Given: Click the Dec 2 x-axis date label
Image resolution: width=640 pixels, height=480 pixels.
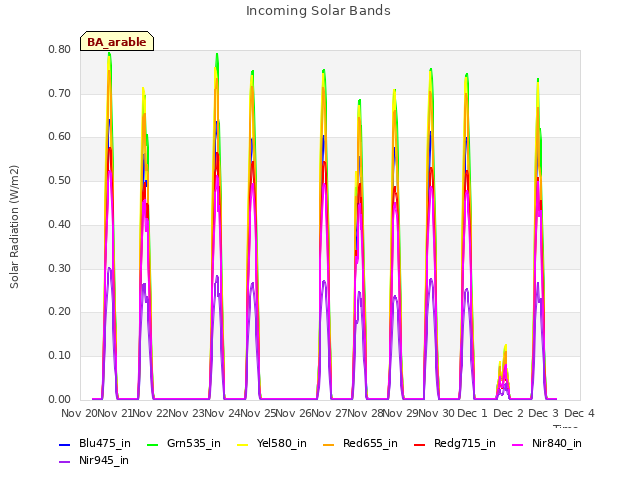Looking at the screenshot, I should (508, 413).
